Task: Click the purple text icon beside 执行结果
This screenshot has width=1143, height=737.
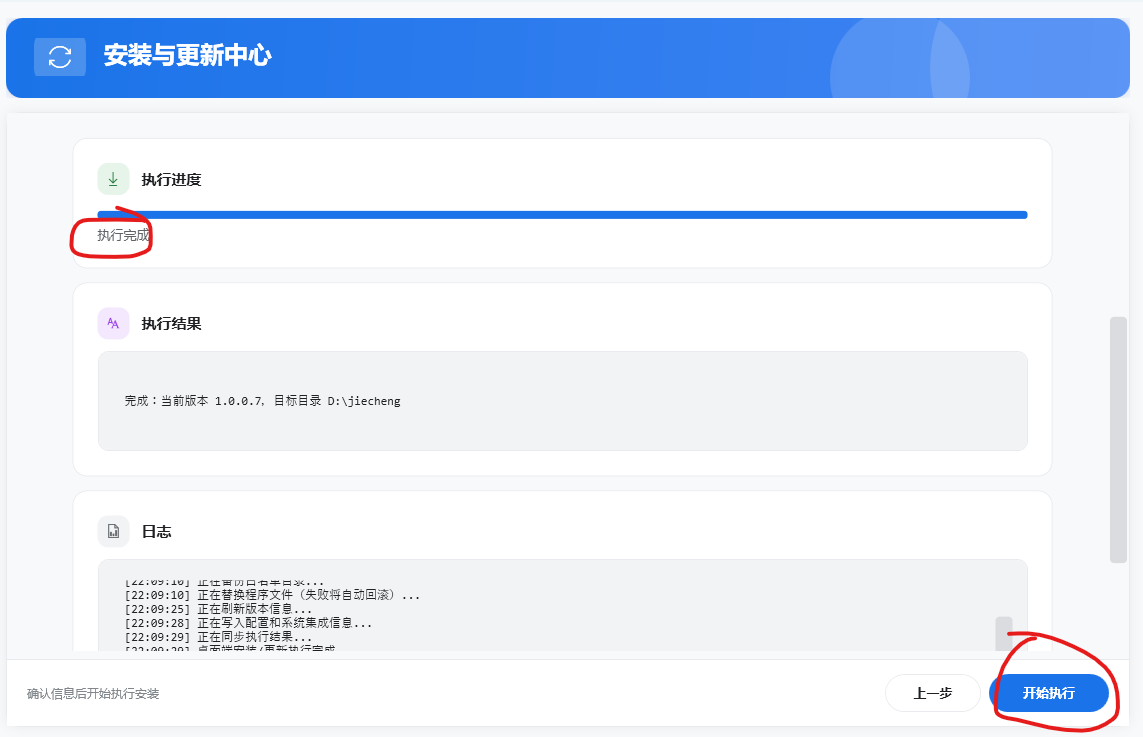Action: (x=113, y=323)
